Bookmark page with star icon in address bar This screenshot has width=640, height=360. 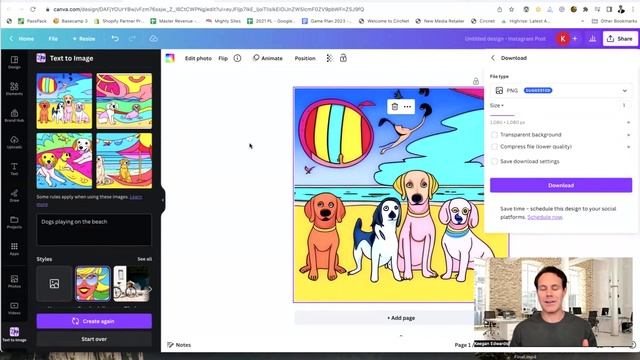click(x=511, y=9)
